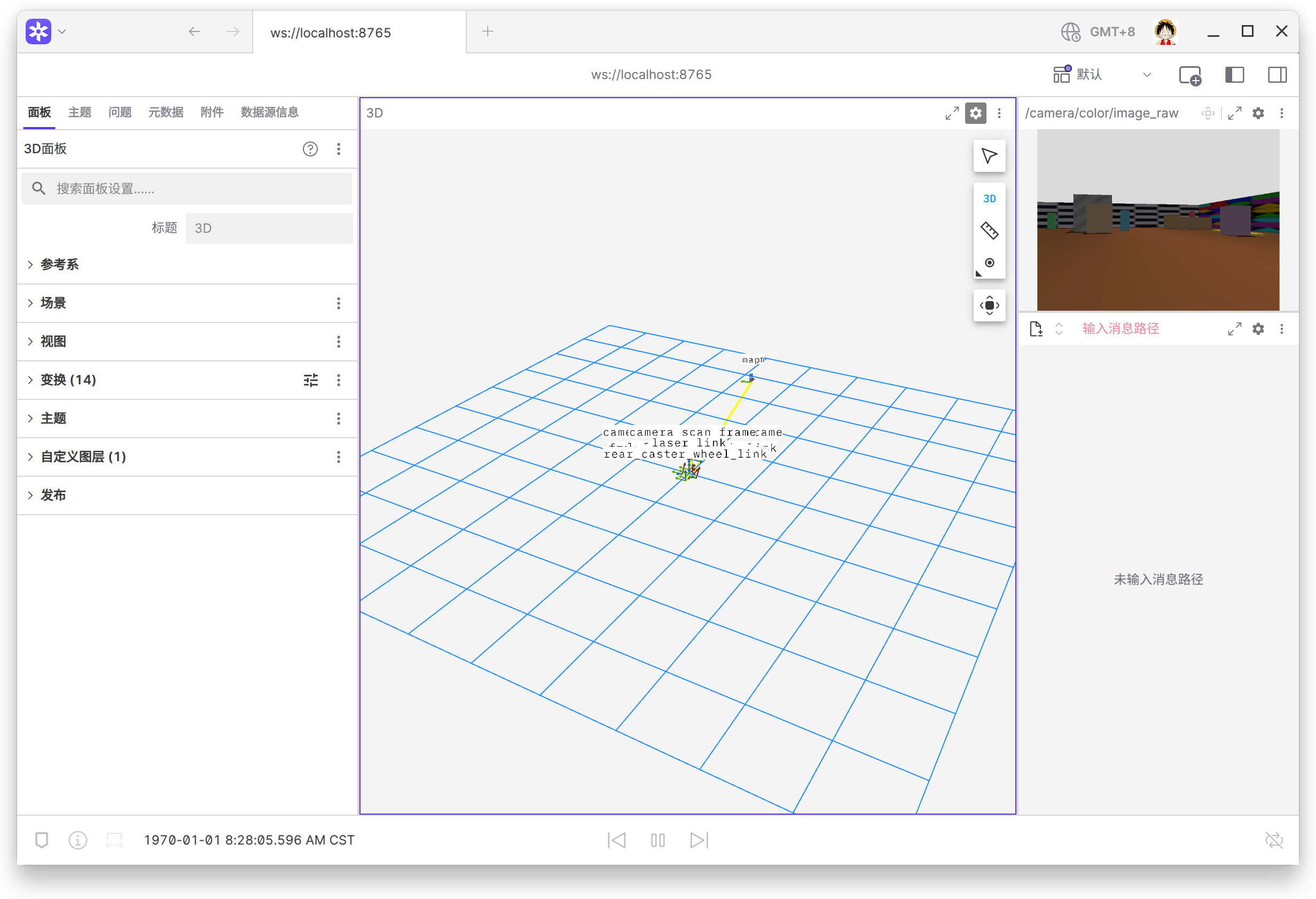Screen dimensions: 1316x899
Task: Expand the 参考系 section
Action: (187, 264)
